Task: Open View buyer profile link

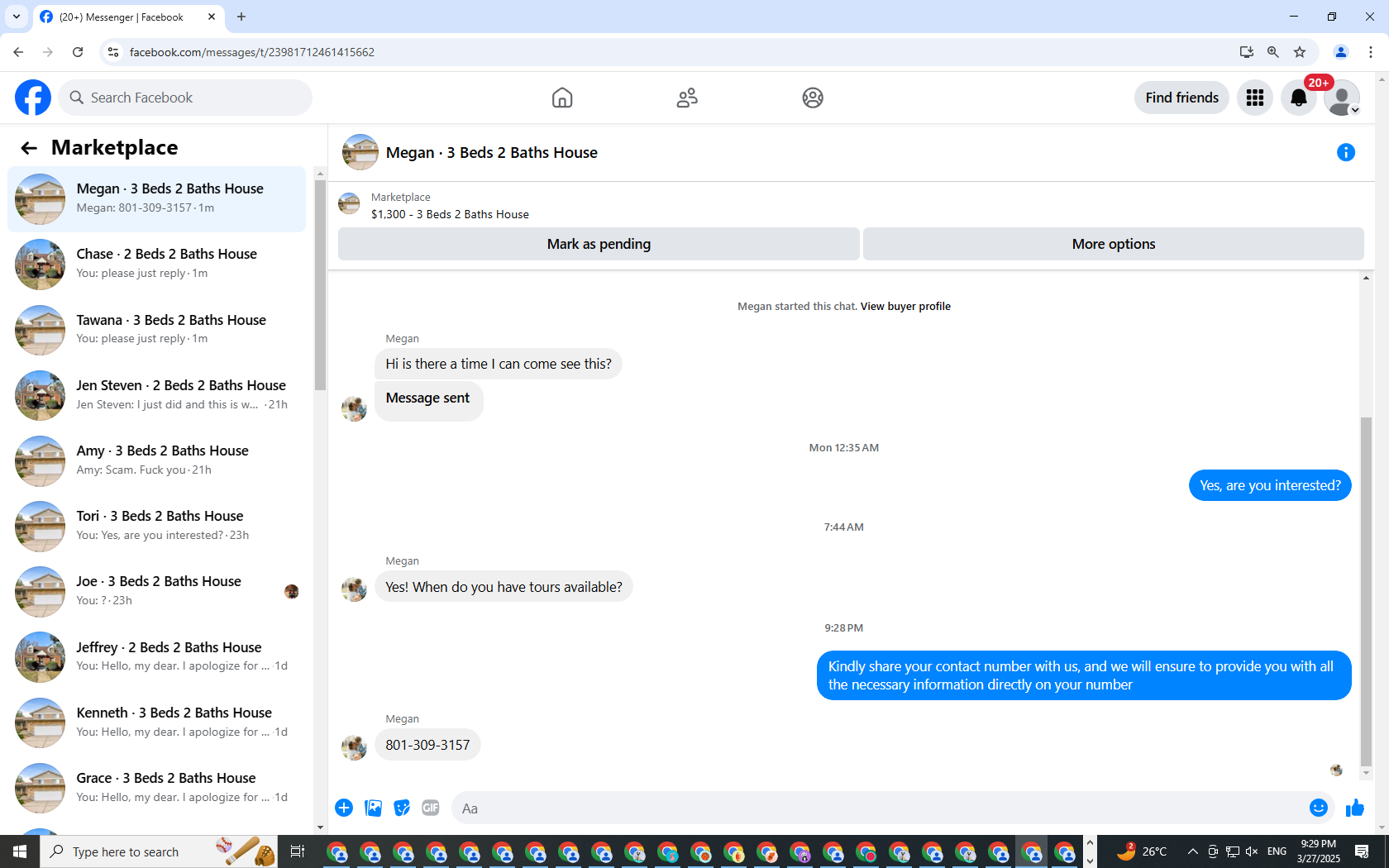Action: pyautogui.click(x=905, y=306)
